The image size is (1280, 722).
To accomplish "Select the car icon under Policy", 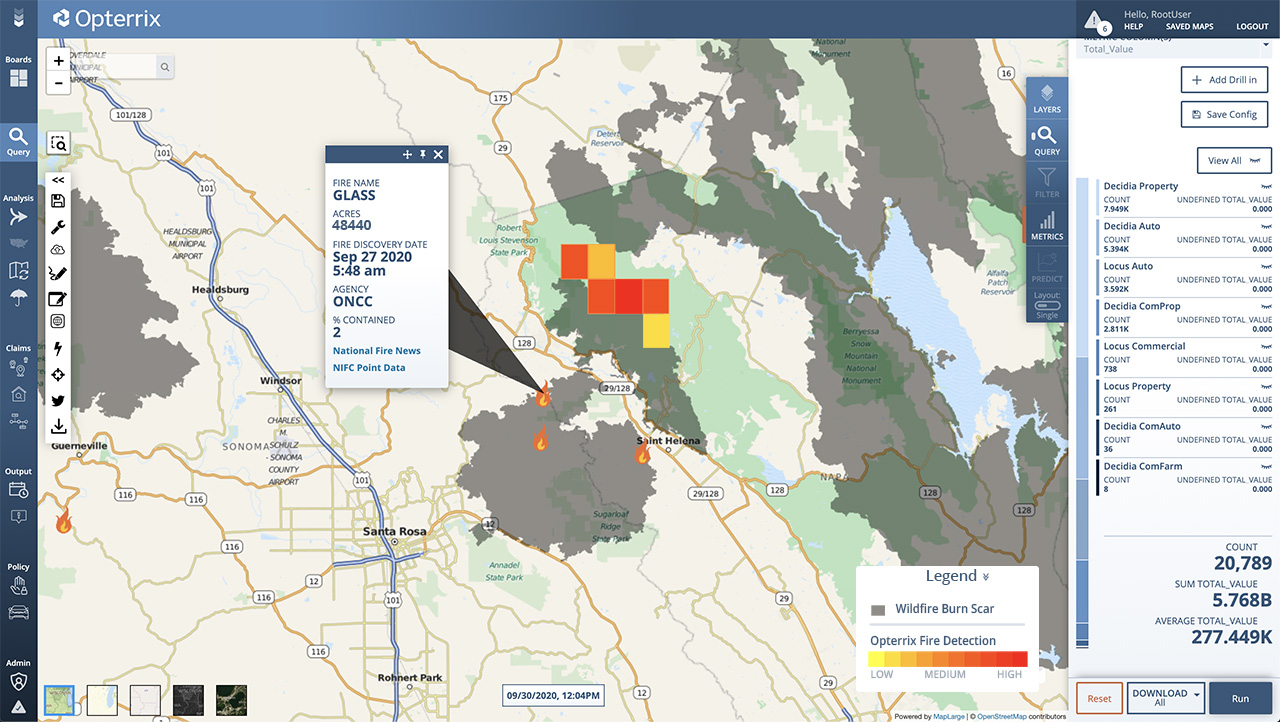I will 18,612.
